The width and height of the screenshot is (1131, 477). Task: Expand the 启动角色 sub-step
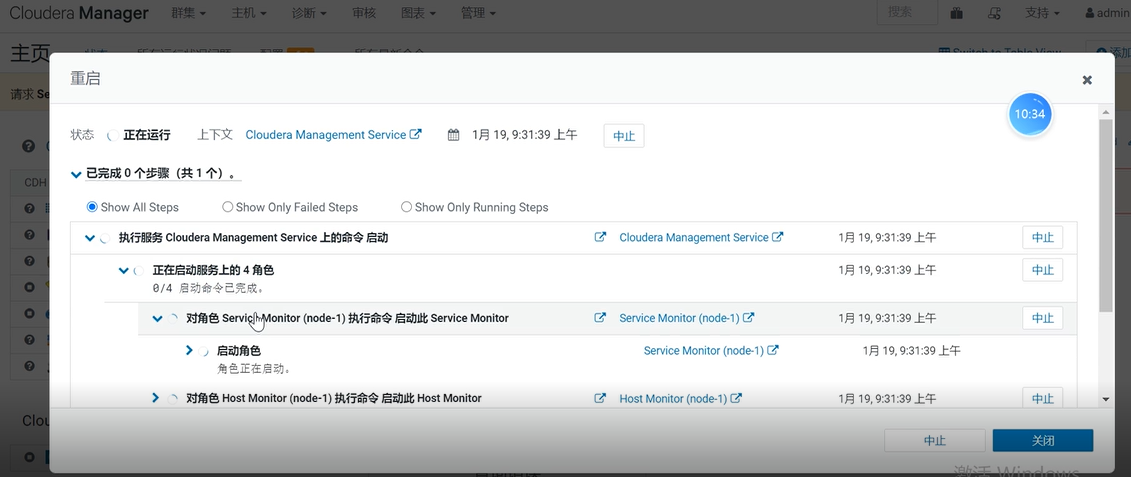(x=189, y=350)
